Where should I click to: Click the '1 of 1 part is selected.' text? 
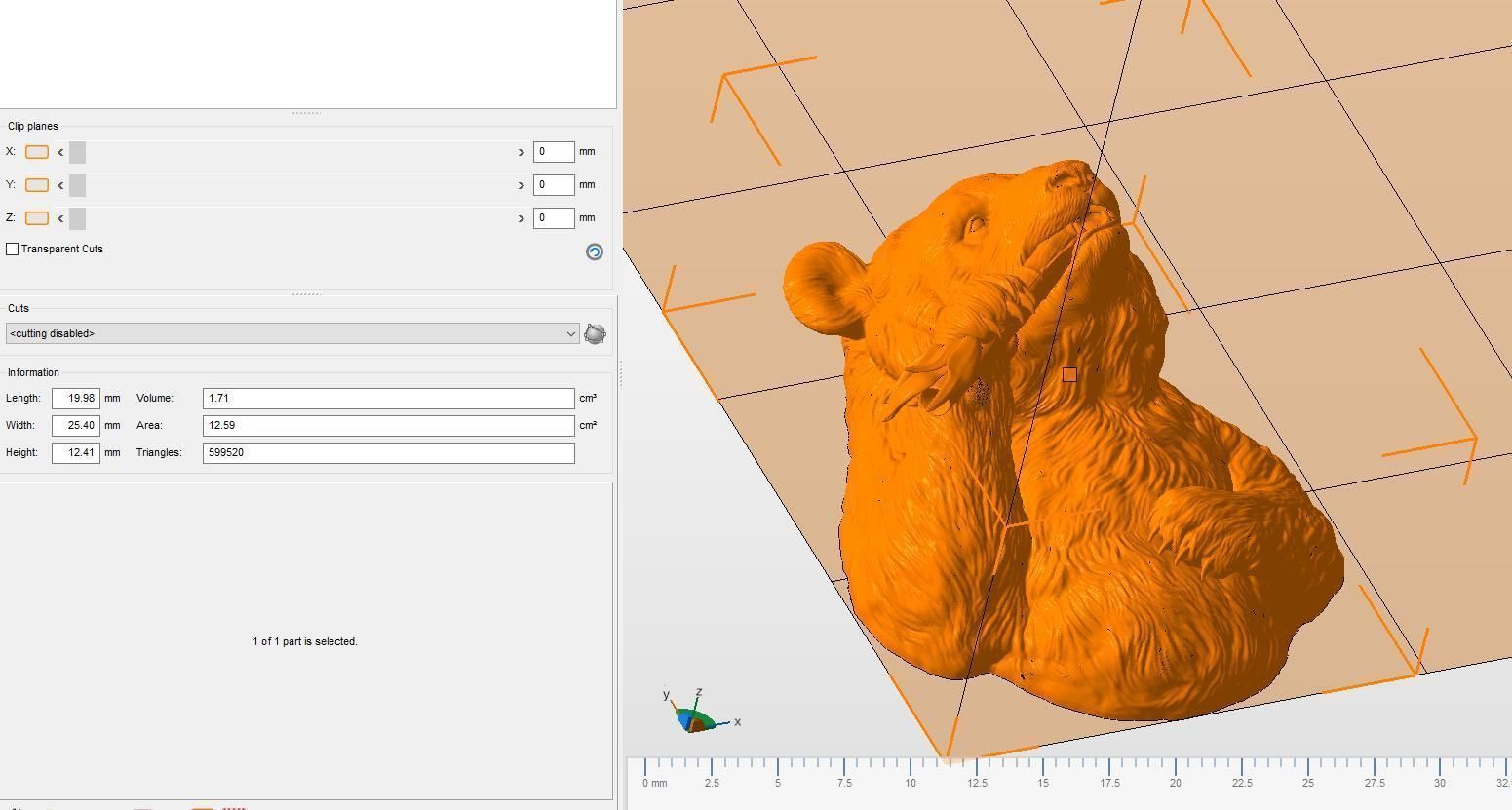click(x=305, y=642)
